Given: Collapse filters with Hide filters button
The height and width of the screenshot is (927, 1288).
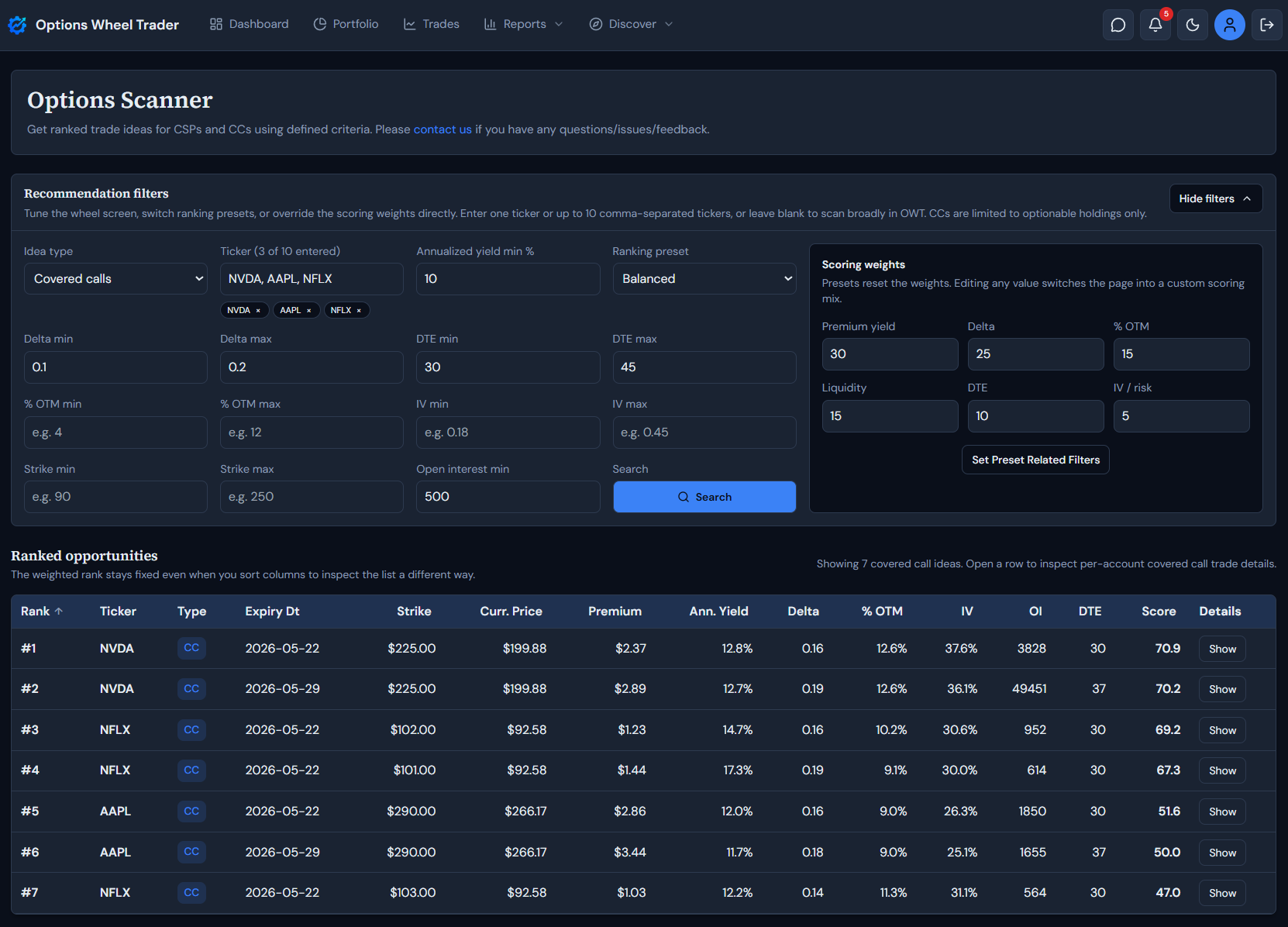Looking at the screenshot, I should [1214, 198].
